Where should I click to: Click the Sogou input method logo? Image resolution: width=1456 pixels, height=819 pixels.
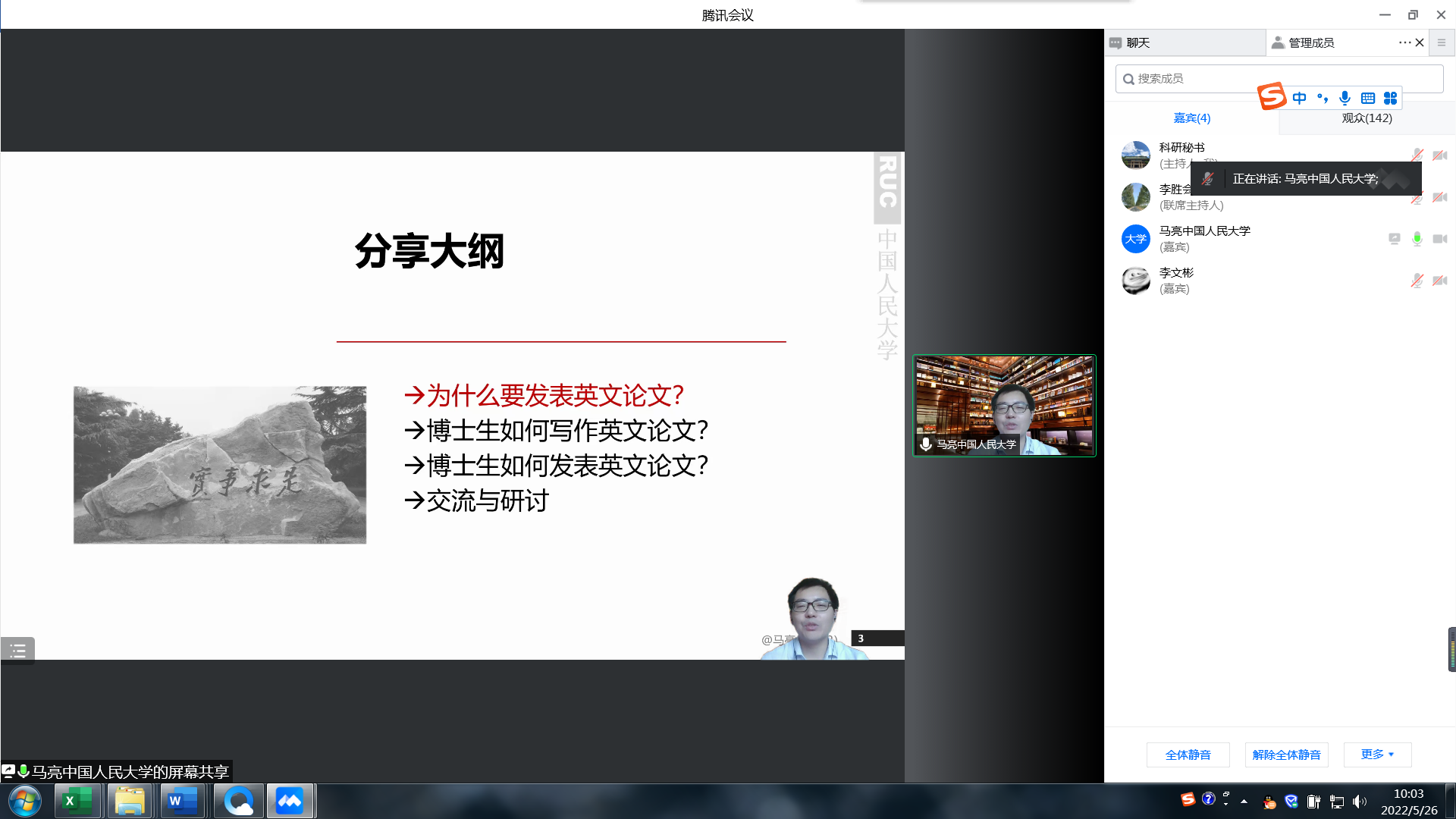point(1272,96)
